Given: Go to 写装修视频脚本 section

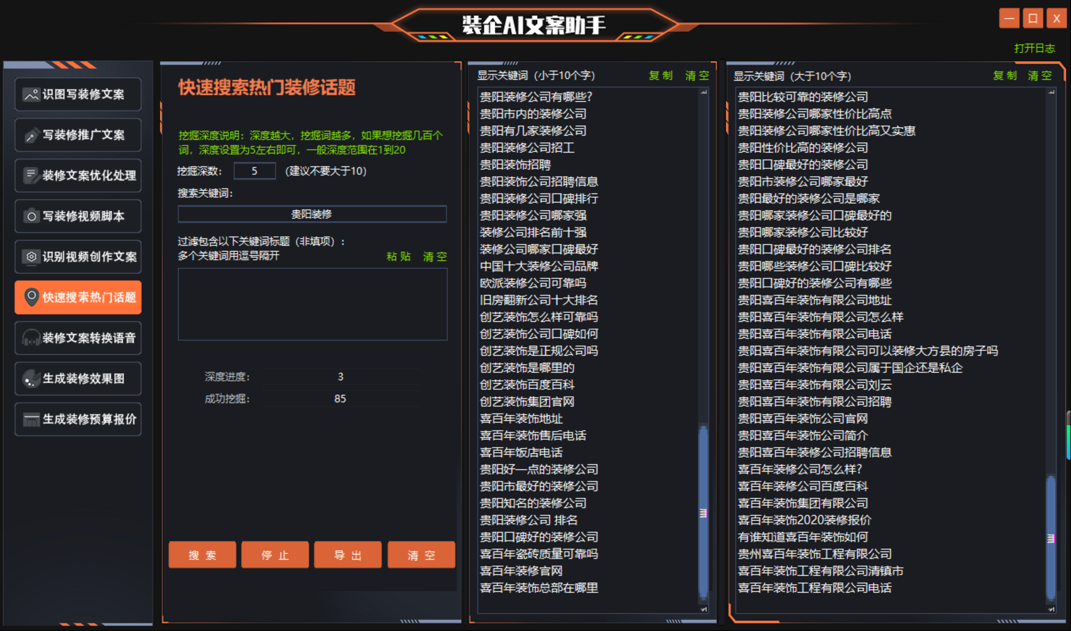Looking at the screenshot, I should pyautogui.click(x=78, y=216).
